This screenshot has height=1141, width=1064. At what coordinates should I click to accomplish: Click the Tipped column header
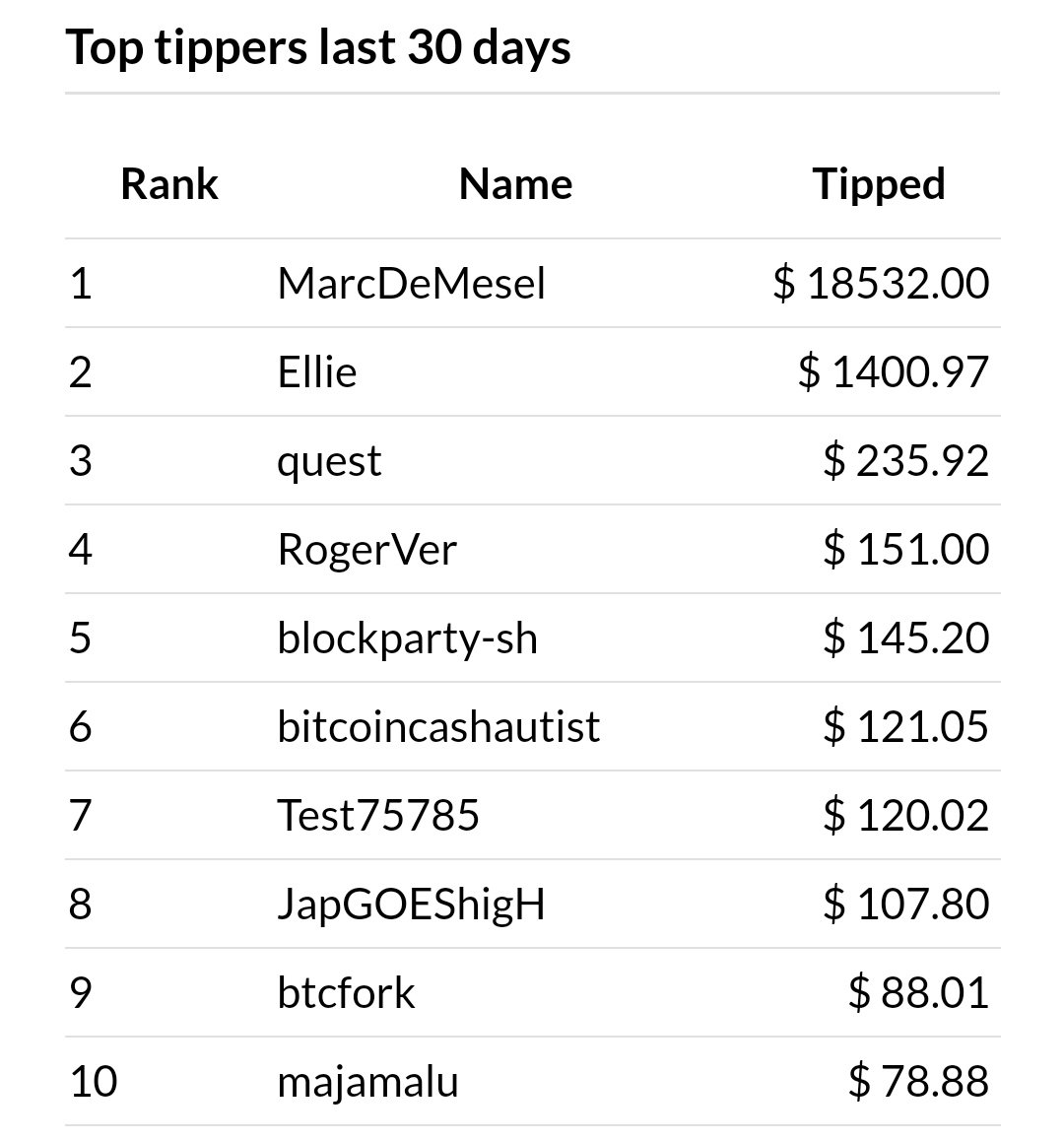(x=879, y=183)
